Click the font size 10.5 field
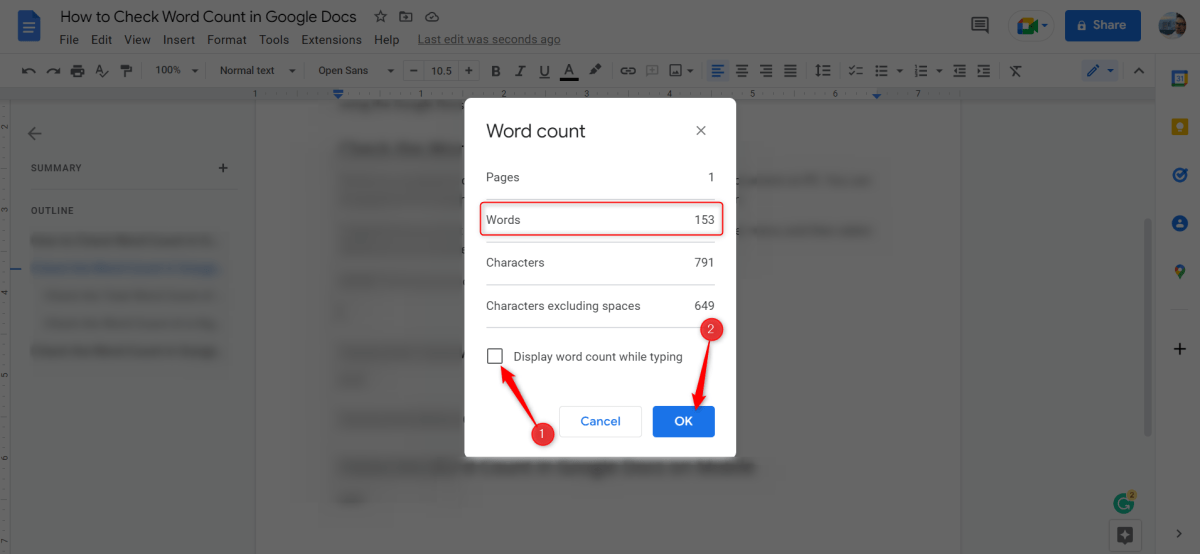The image size is (1200, 554). pos(441,71)
